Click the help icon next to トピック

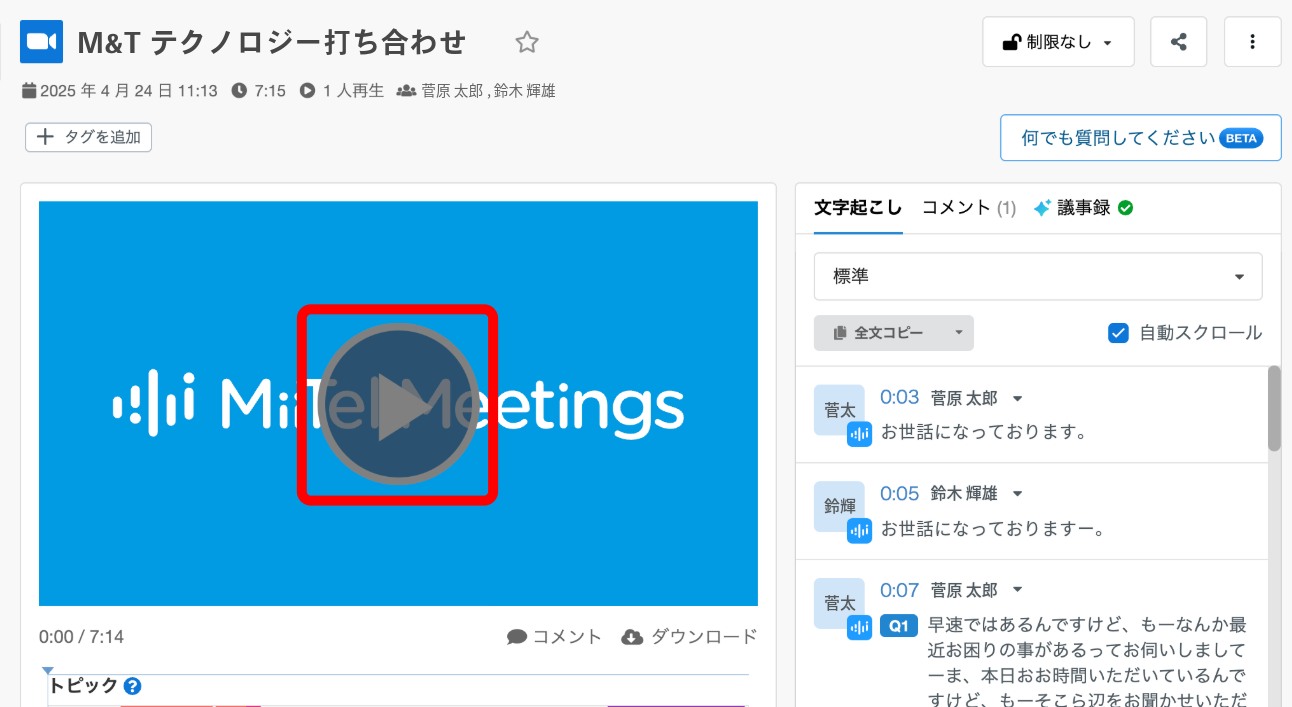132,686
